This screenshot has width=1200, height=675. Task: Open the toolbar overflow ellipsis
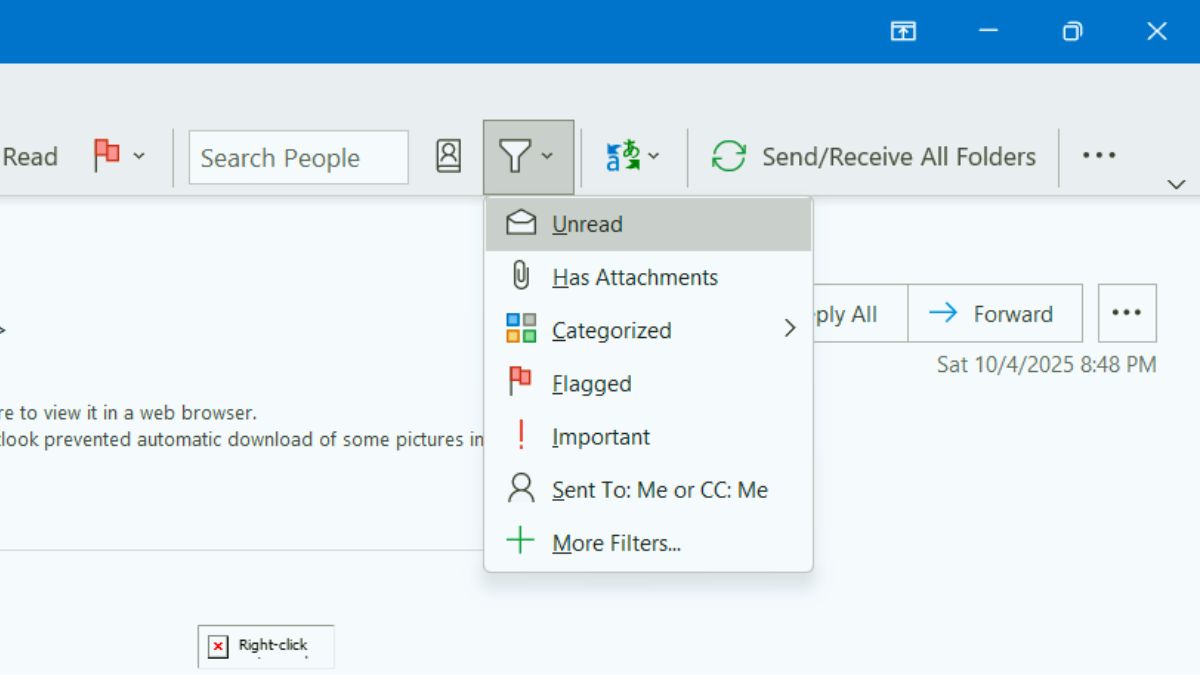pos(1099,156)
